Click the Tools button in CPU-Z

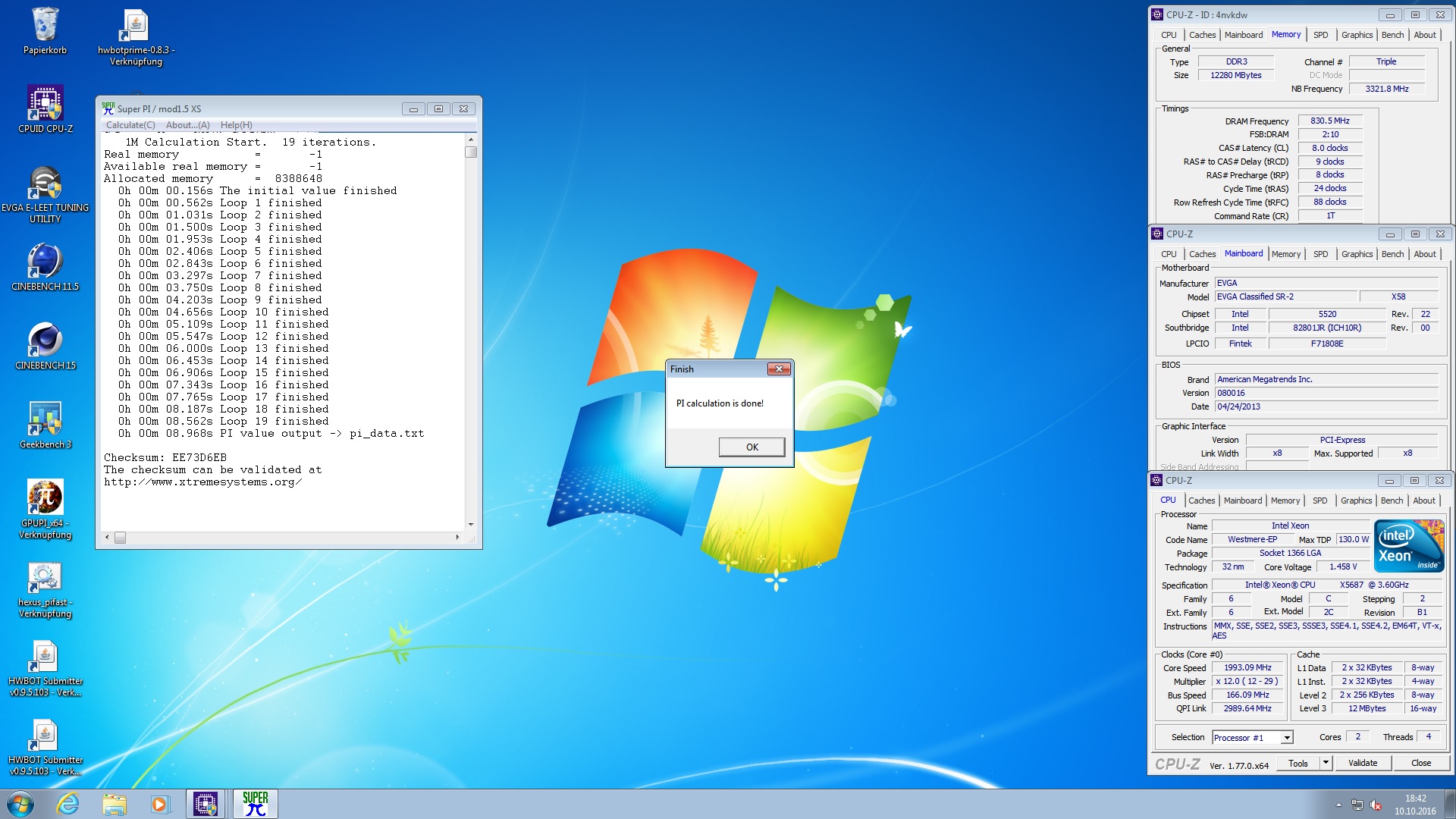(1298, 764)
